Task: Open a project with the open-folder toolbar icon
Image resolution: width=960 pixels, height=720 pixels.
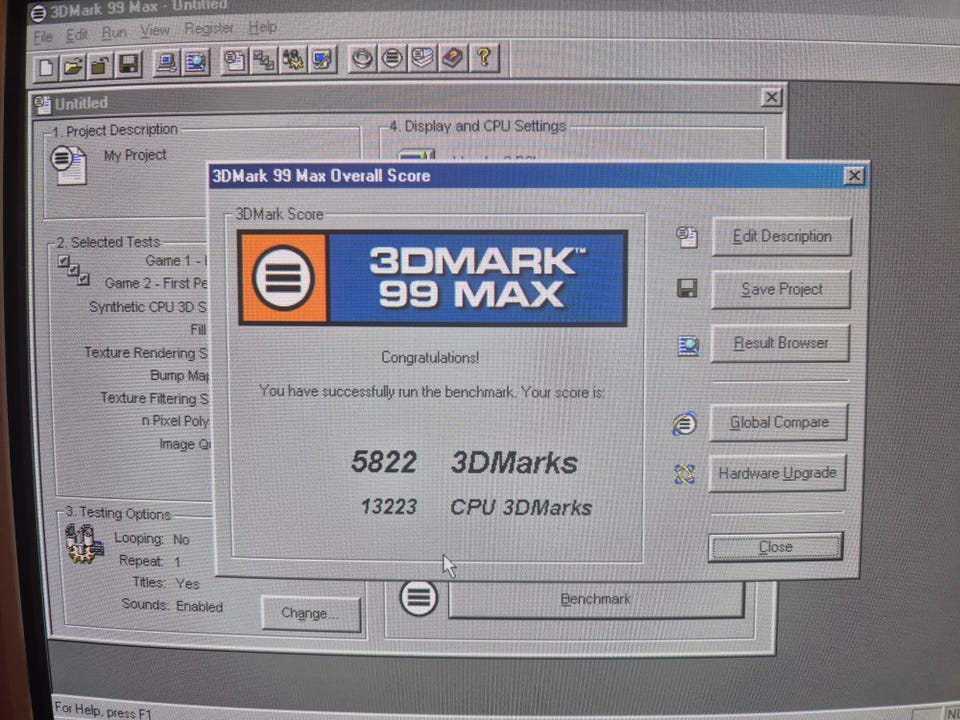Action: 73,66
